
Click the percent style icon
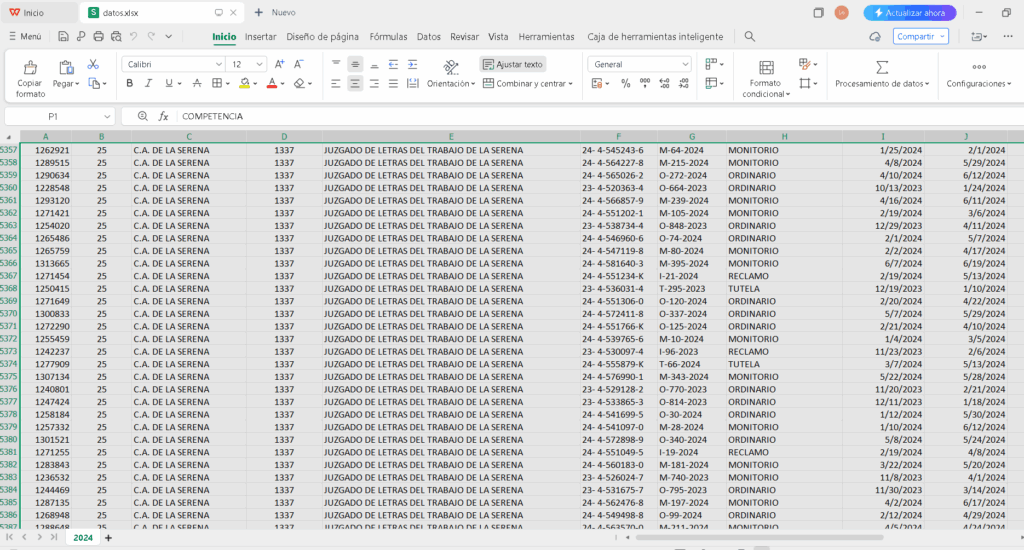pos(627,84)
